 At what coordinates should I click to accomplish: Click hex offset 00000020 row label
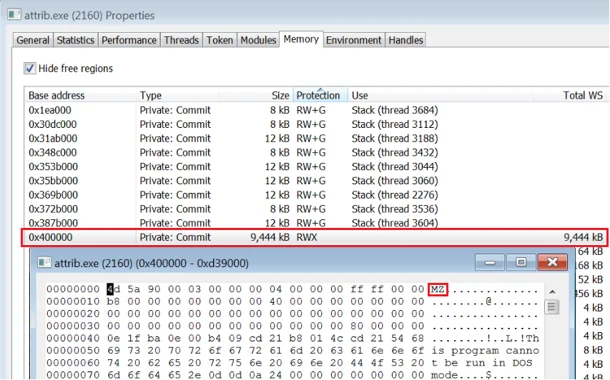coord(73,313)
